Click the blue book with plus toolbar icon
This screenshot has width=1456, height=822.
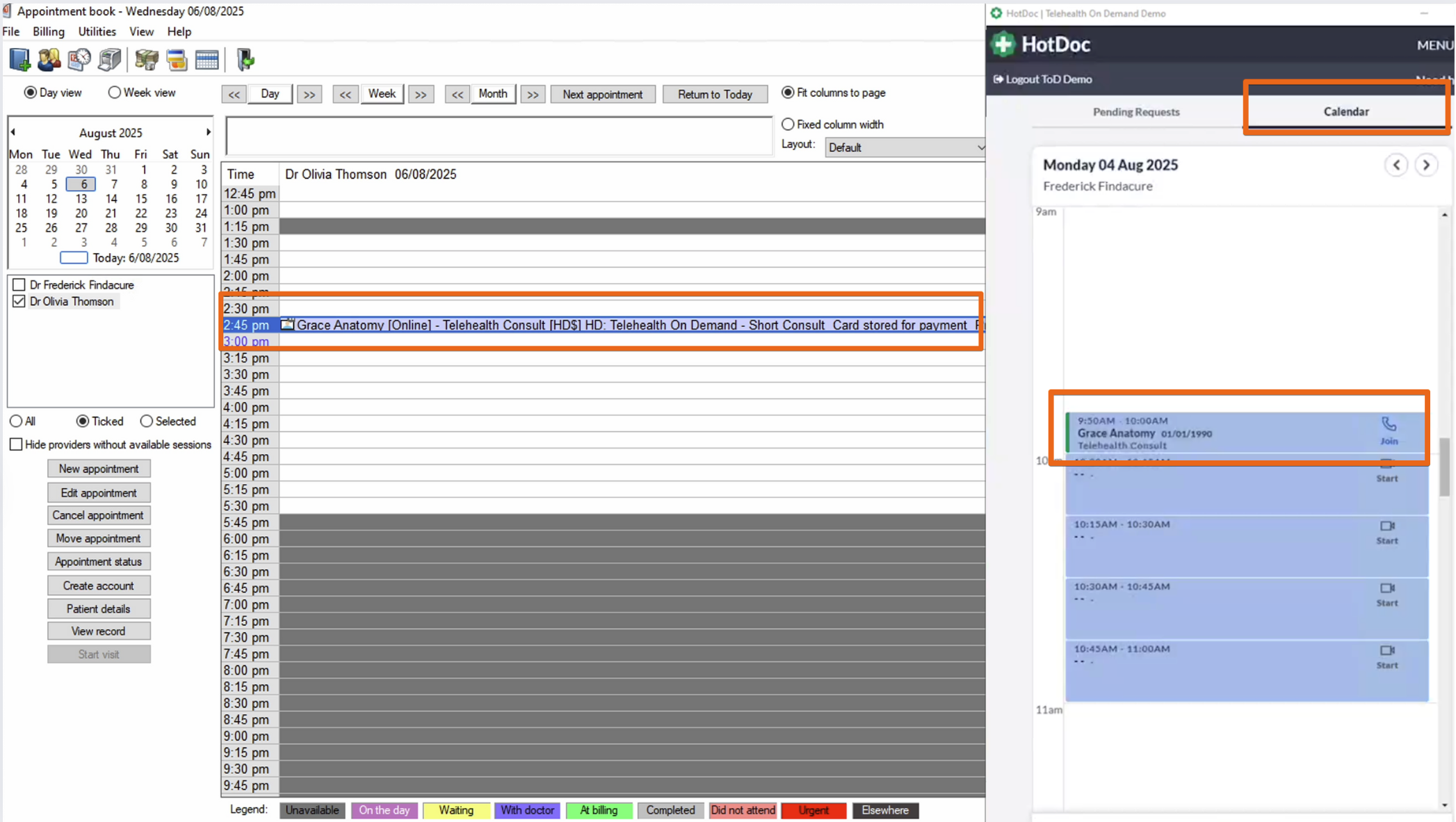19,60
